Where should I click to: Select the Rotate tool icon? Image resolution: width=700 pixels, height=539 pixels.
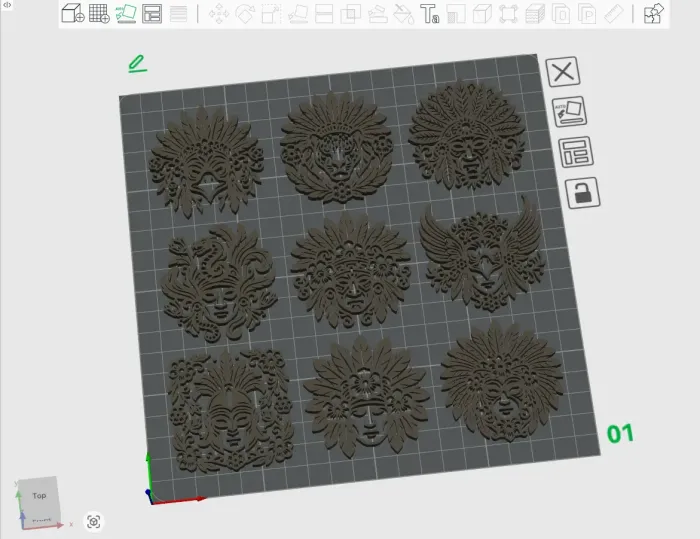coord(245,14)
